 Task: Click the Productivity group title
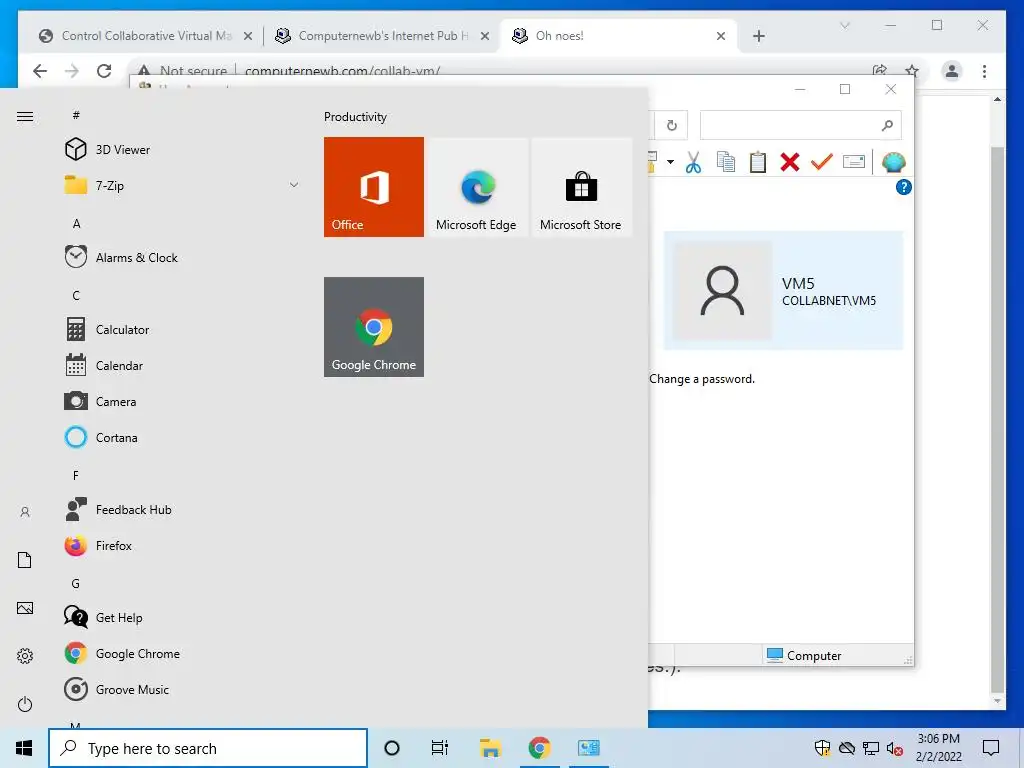click(x=355, y=116)
